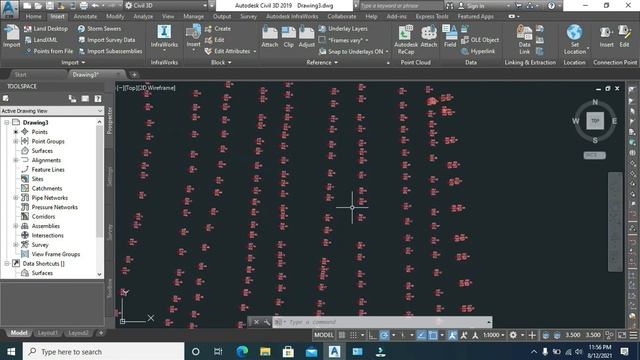Toggle annotation visibility icon
Screen dimensions: 640x360
pos(452,335)
